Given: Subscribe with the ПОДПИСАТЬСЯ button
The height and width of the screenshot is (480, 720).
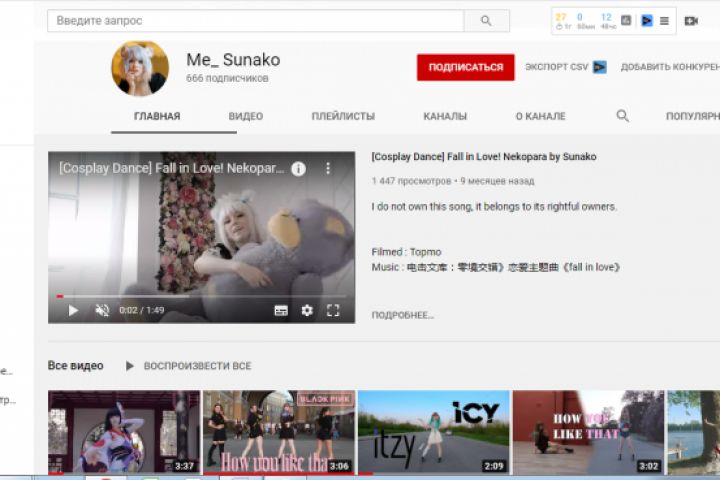Looking at the screenshot, I should [x=466, y=67].
